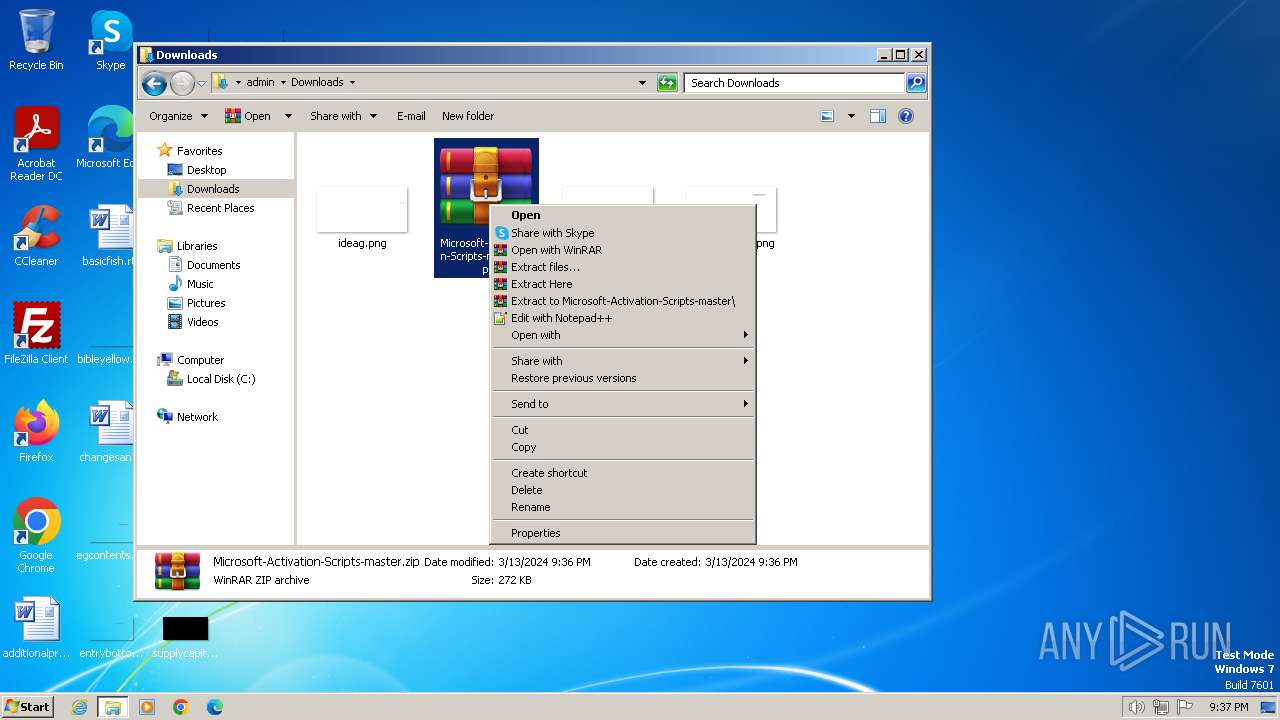Launch Firefox from desktop
The image size is (1280, 720).
(36, 432)
